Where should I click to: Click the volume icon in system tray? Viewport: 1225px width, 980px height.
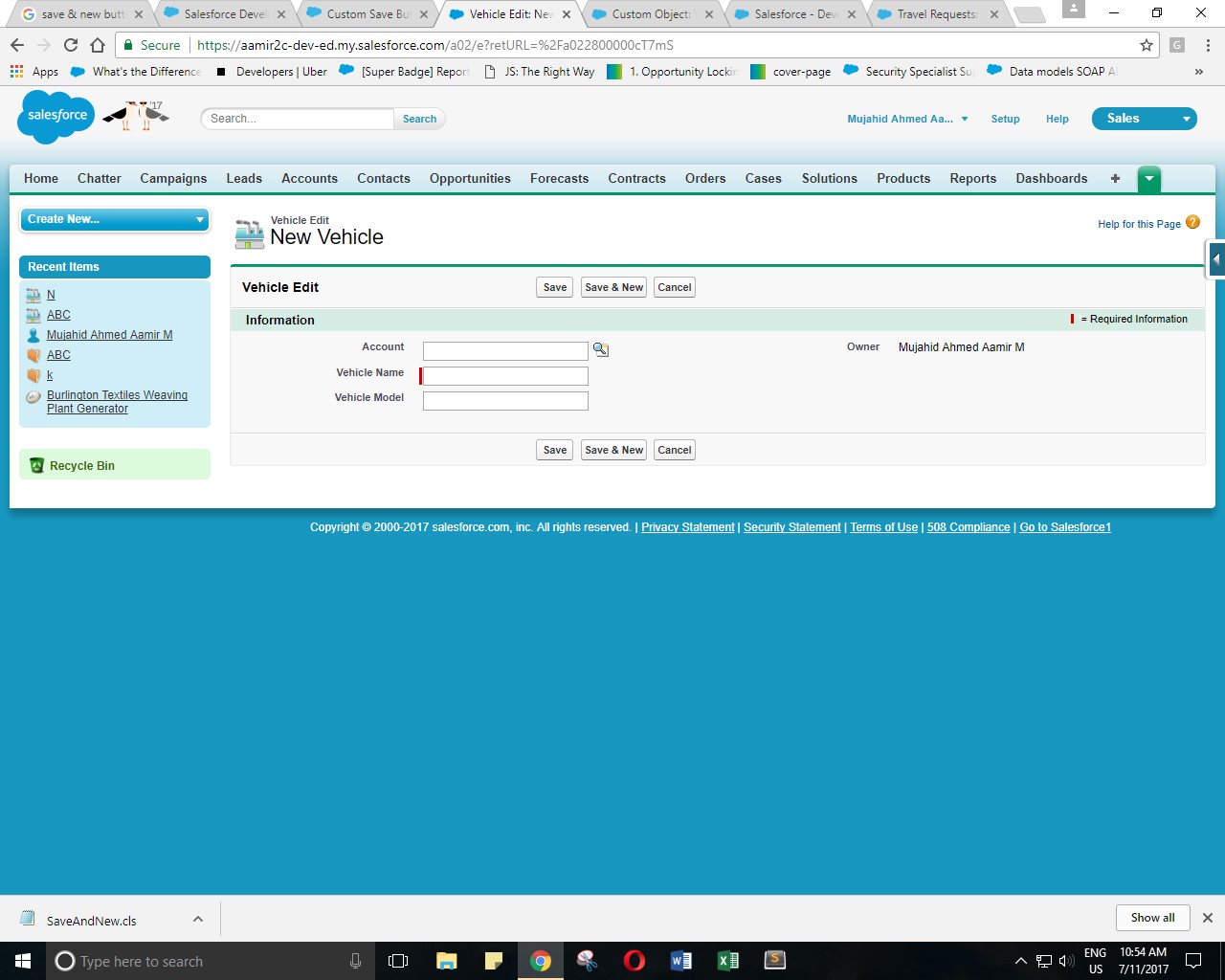(x=1066, y=961)
